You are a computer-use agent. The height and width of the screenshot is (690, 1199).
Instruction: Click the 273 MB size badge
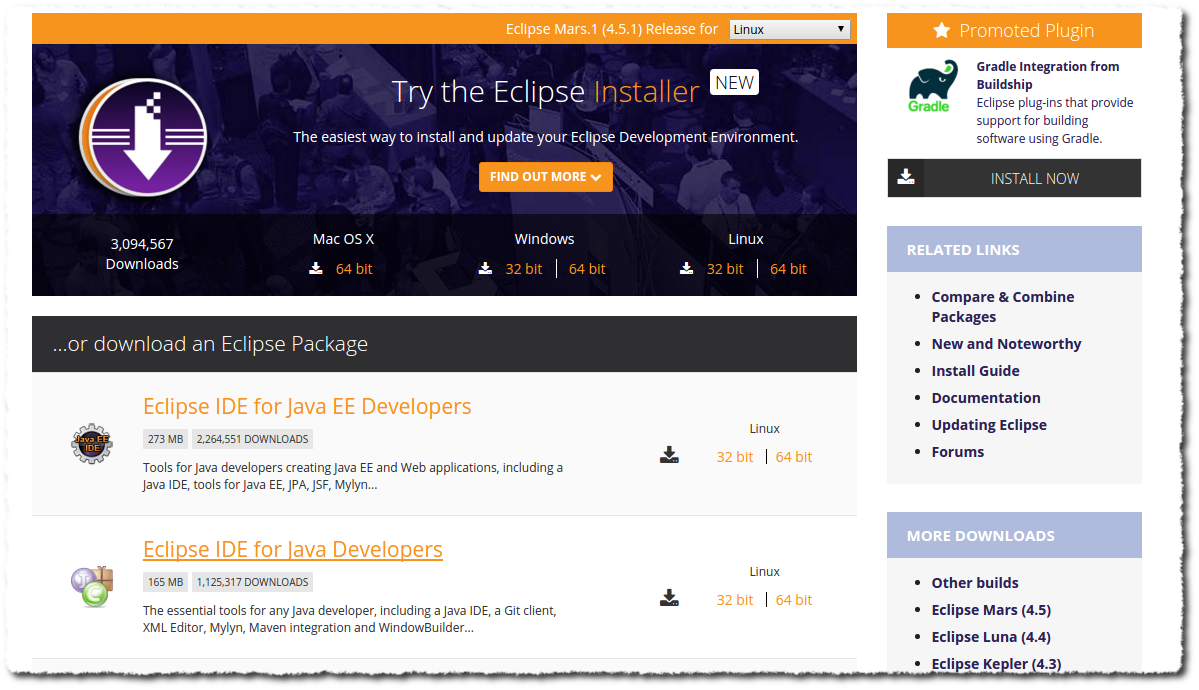pos(165,439)
